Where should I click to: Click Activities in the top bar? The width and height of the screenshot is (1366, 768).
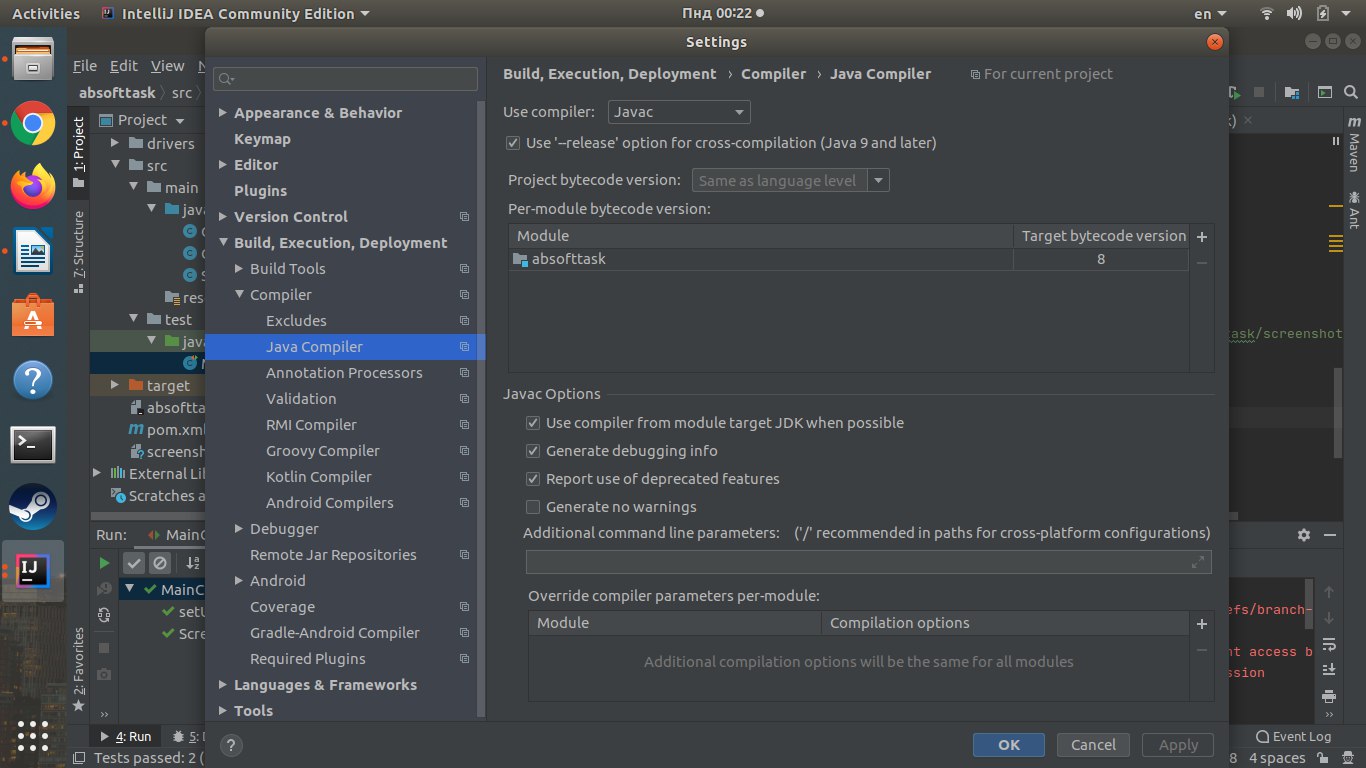[x=46, y=14]
